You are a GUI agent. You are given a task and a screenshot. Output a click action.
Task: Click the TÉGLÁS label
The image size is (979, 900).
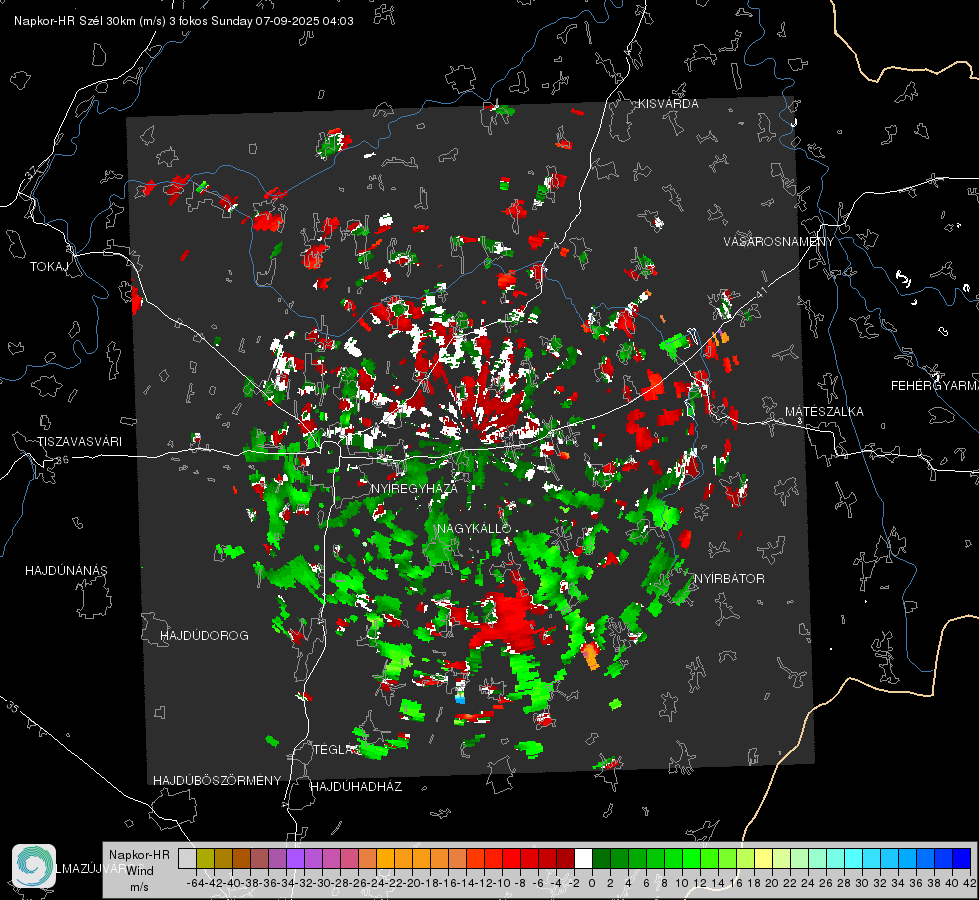pos(337,750)
